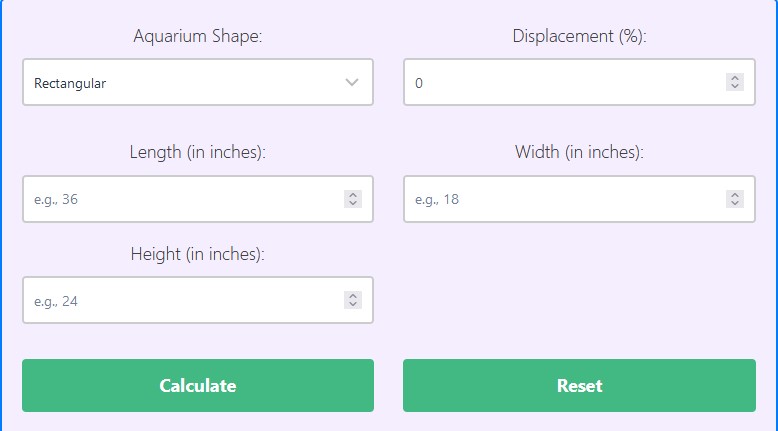This screenshot has height=431, width=778.
Task: Click the "Height (in inches):" label
Action: (198, 254)
